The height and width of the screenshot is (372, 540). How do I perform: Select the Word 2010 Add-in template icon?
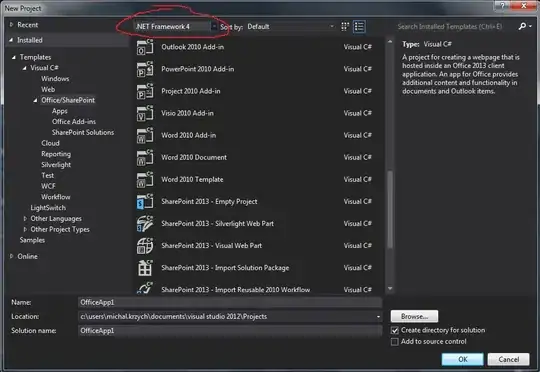point(145,135)
